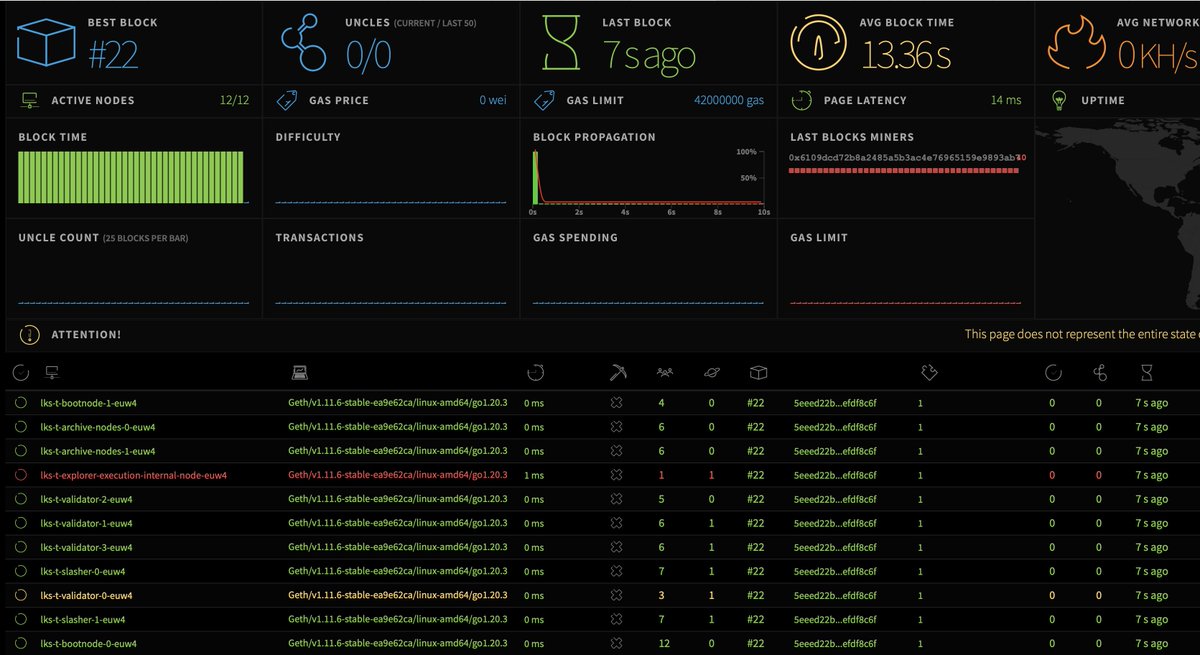Click the Attention notice message text
Screen dimensions: 1200x655
pos(1081,335)
